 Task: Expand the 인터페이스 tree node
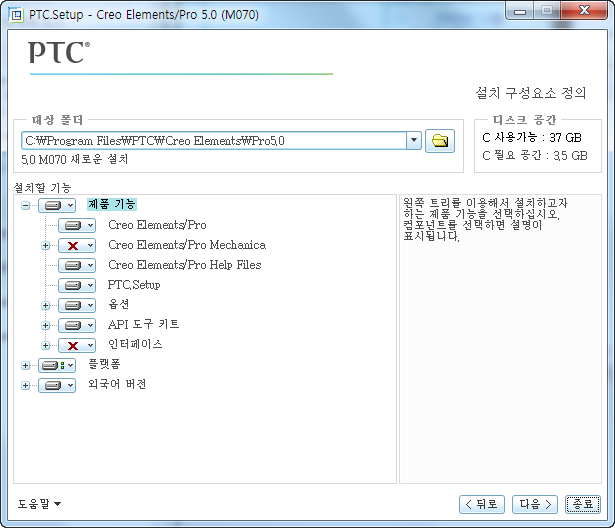pos(45,345)
